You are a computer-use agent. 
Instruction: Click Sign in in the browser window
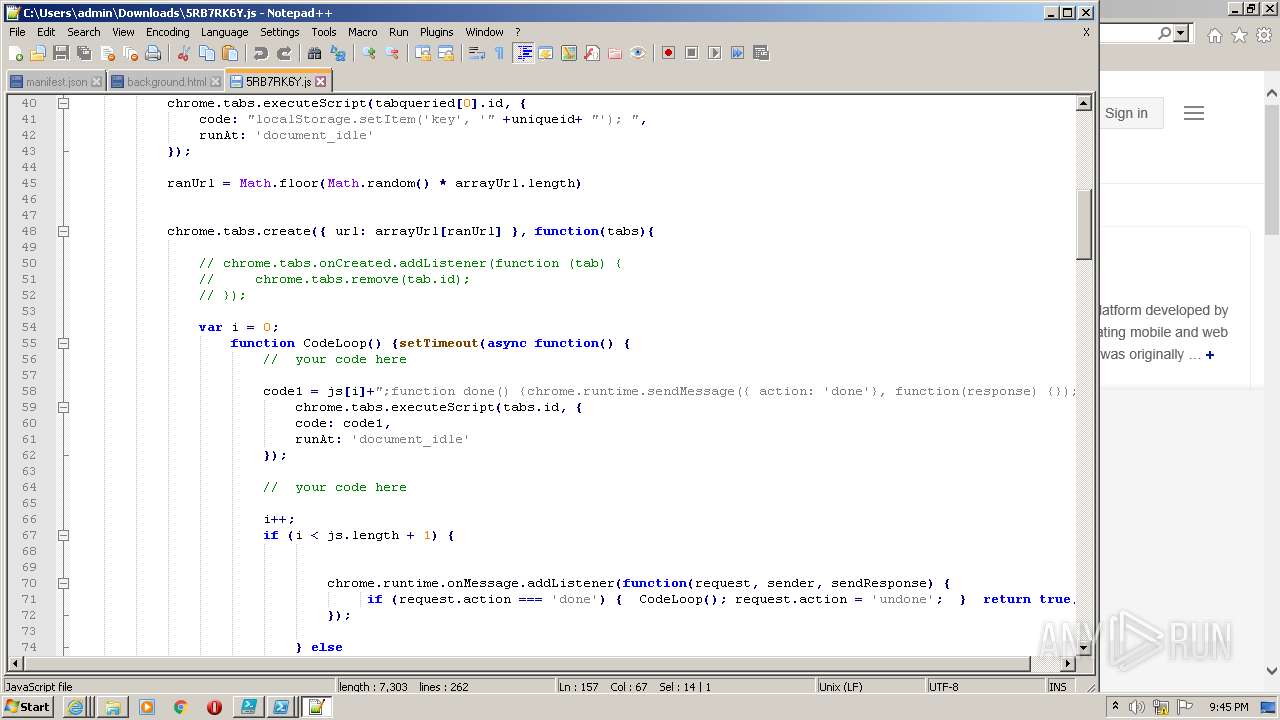click(1126, 113)
